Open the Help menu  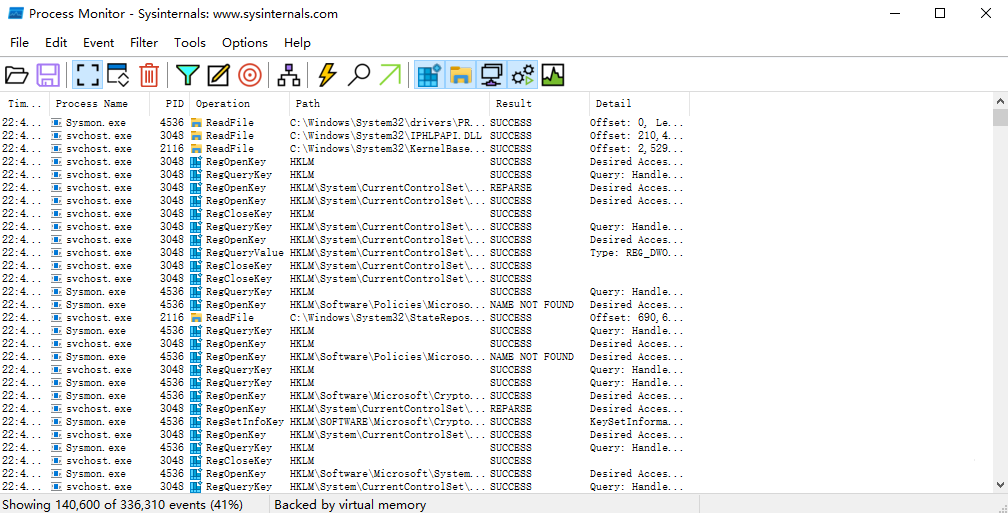tap(297, 43)
